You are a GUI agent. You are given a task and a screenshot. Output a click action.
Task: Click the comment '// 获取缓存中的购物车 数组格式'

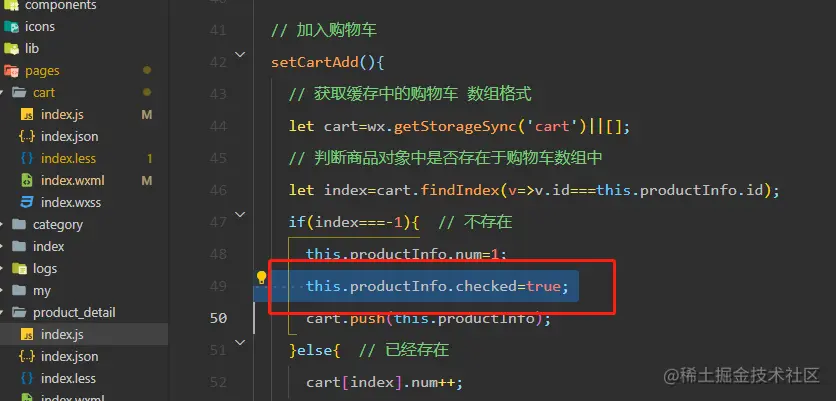tap(410, 94)
